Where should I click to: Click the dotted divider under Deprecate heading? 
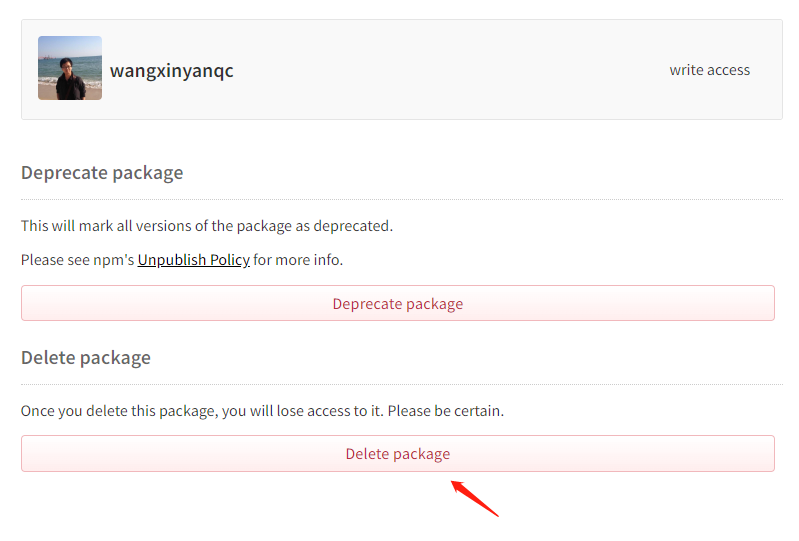point(402,200)
